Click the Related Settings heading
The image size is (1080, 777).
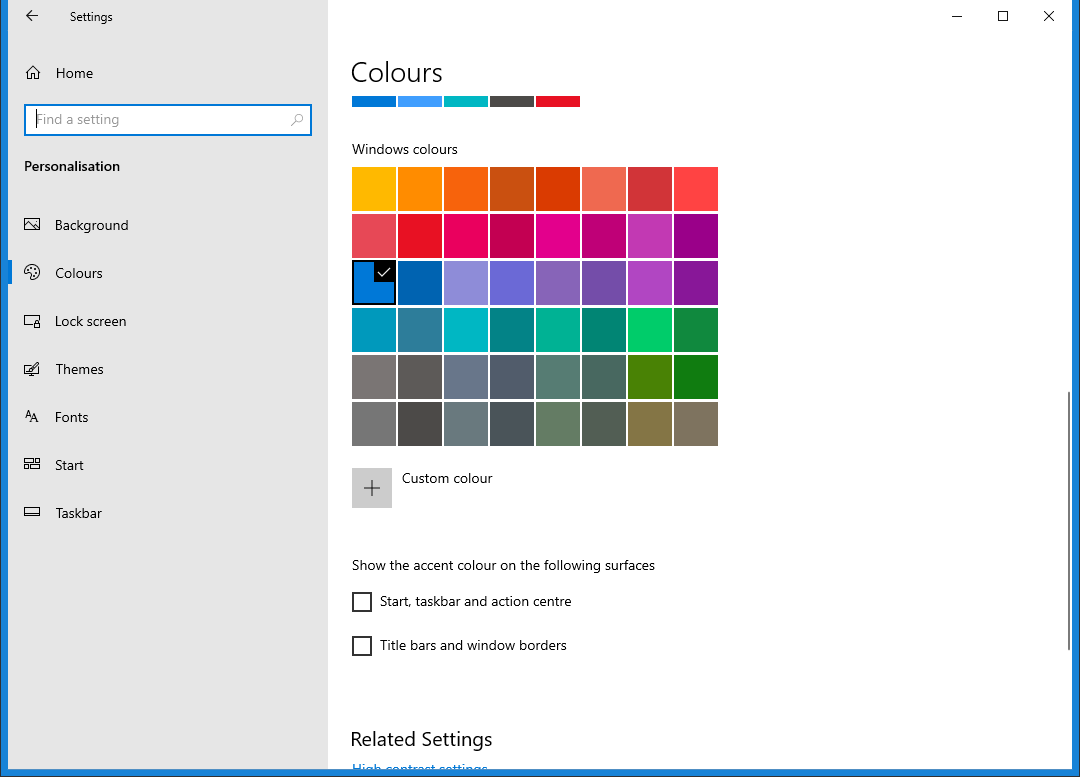[422, 739]
